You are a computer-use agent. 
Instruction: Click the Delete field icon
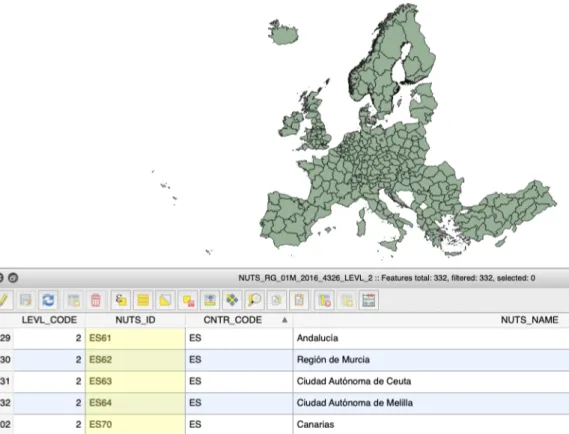click(x=324, y=300)
